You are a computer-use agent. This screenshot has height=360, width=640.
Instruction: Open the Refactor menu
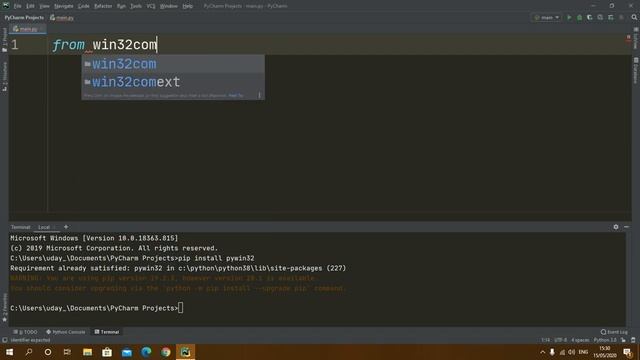pyautogui.click(x=103, y=6)
